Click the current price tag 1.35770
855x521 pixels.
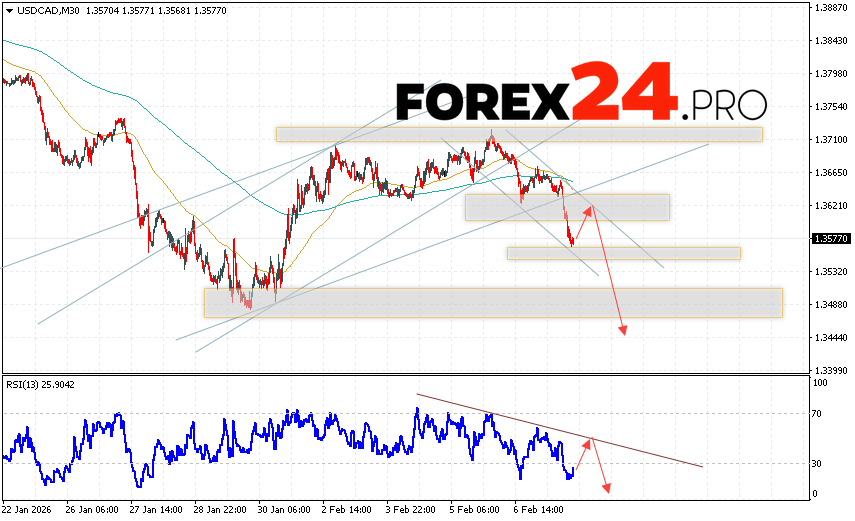click(830, 239)
